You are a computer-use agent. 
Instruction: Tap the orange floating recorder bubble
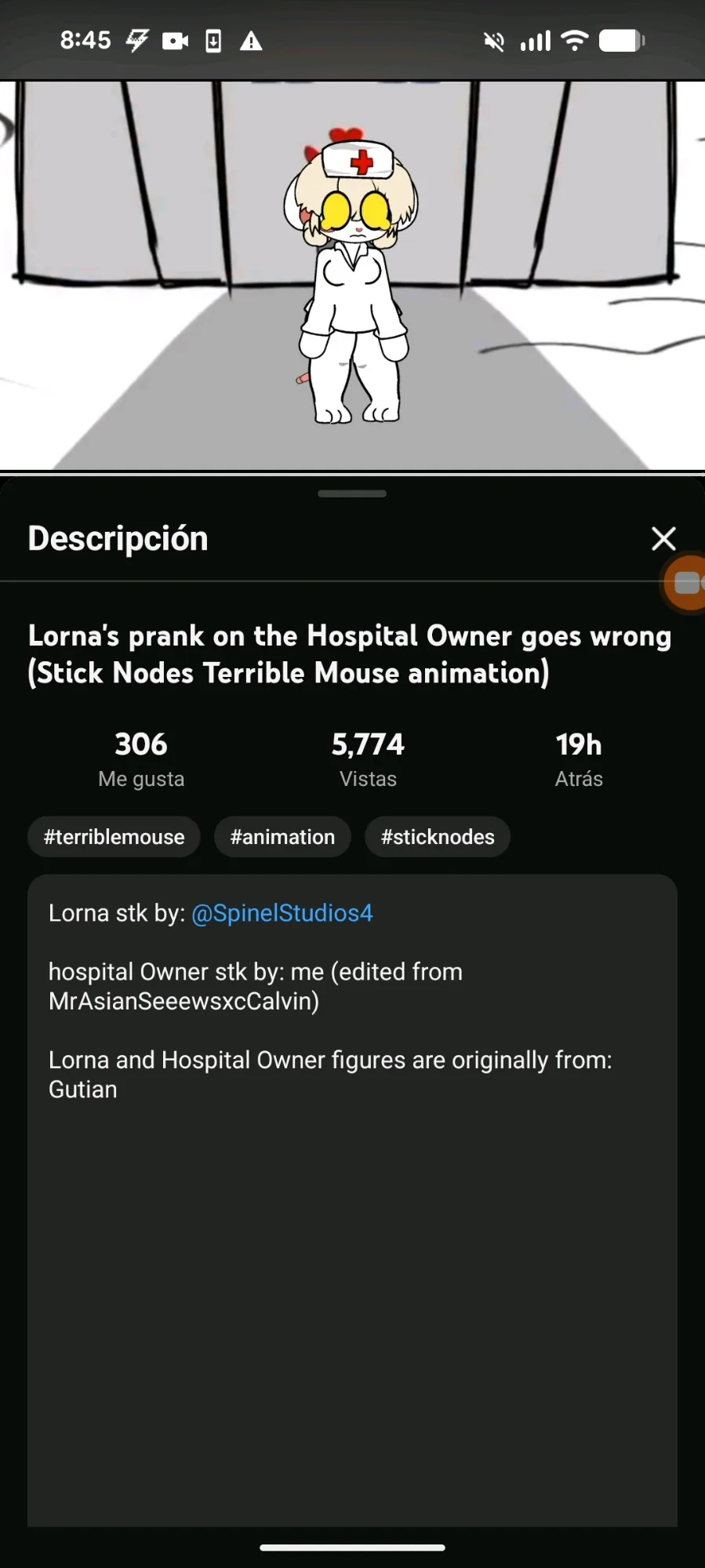(x=686, y=583)
